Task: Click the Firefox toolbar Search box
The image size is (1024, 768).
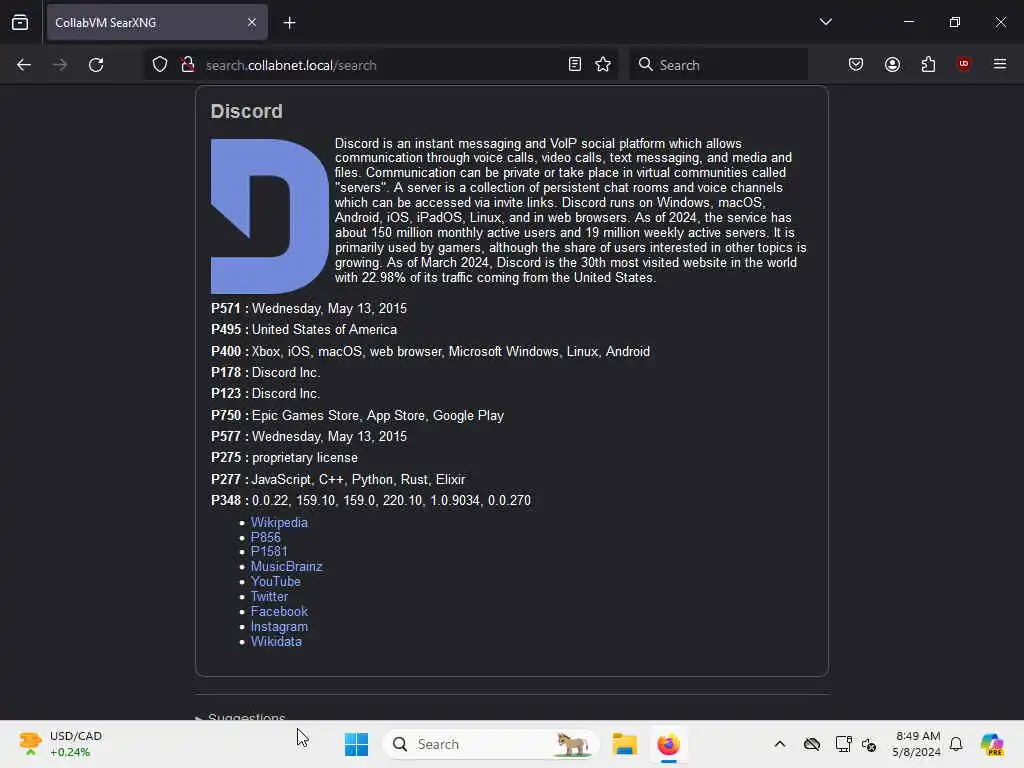Action: coord(718,65)
